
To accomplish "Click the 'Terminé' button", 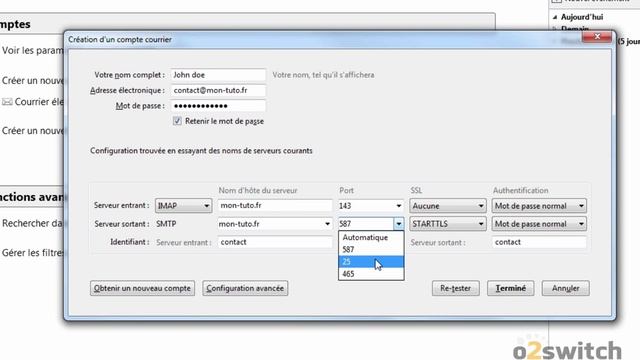I will click(x=511, y=288).
